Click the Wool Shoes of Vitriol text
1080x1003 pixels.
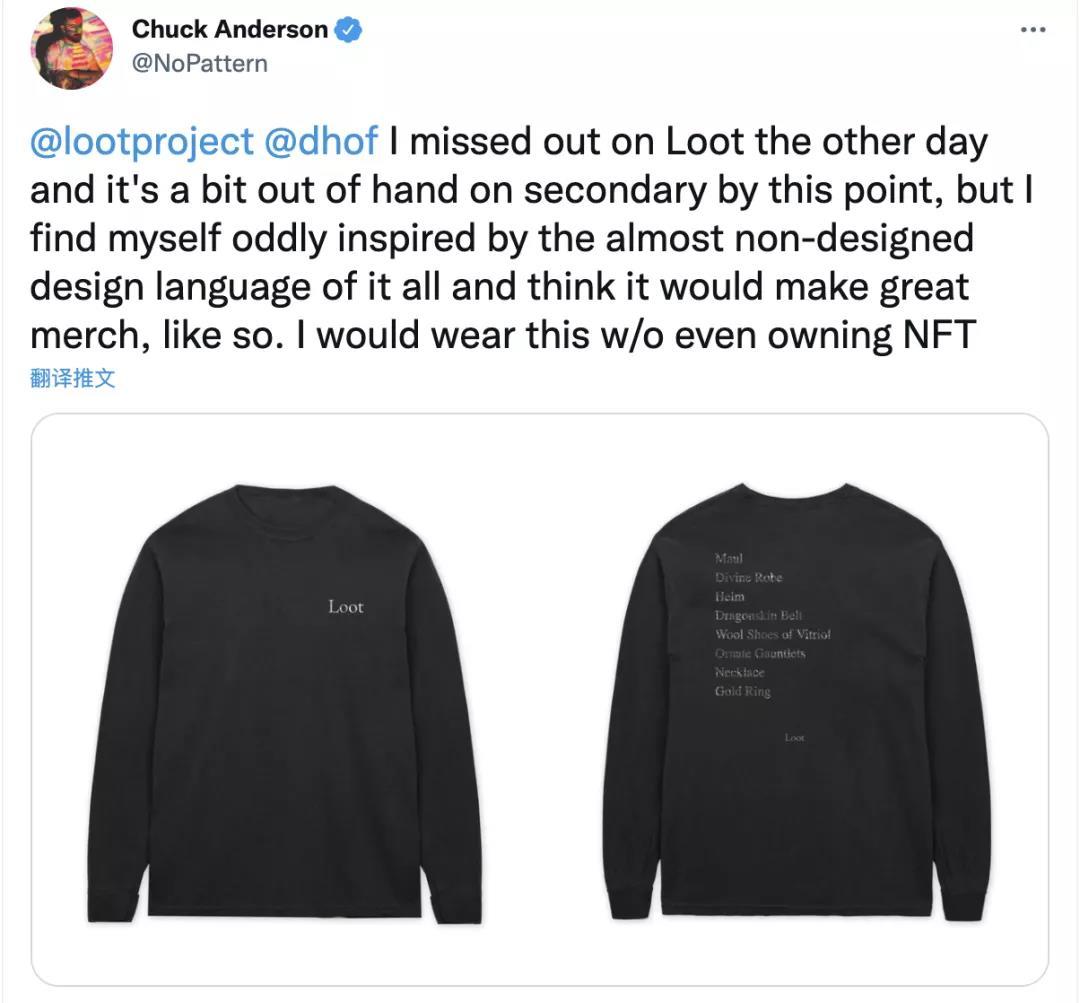pos(772,634)
